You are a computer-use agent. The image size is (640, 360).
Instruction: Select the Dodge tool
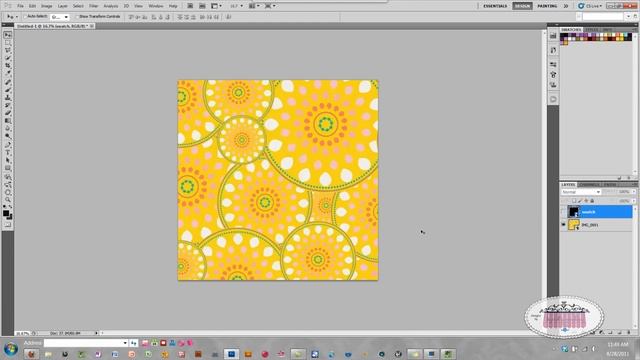8,137
